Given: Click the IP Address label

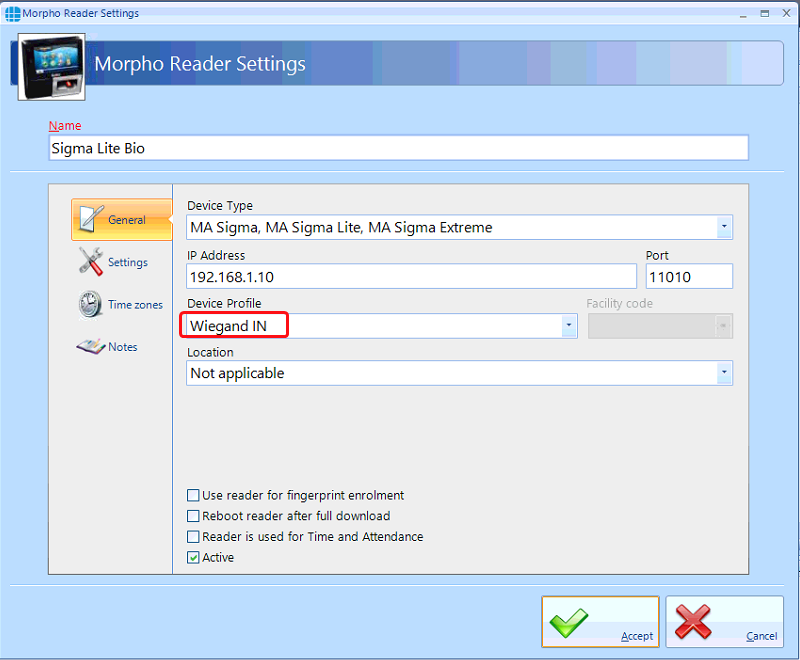Looking at the screenshot, I should 216,255.
